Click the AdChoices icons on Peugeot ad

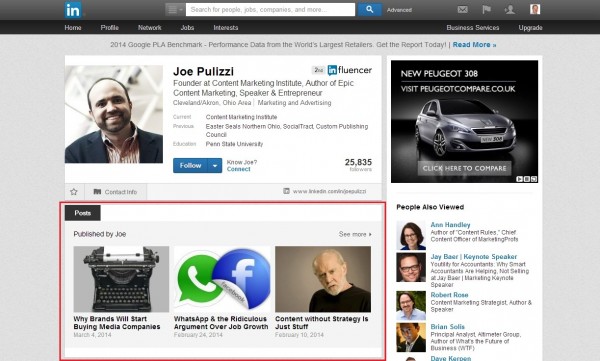coord(527,179)
